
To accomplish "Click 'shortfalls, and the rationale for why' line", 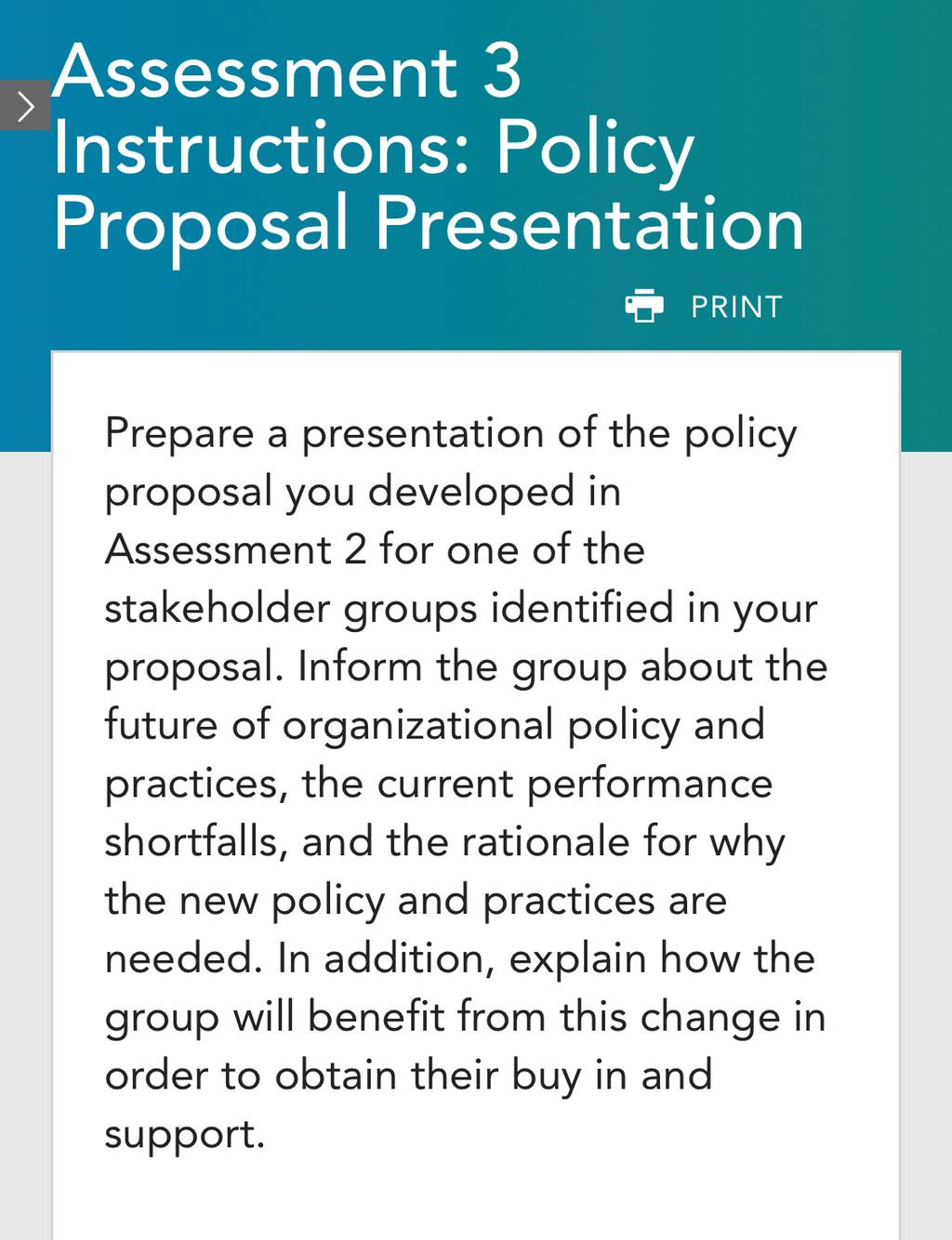I will (444, 843).
